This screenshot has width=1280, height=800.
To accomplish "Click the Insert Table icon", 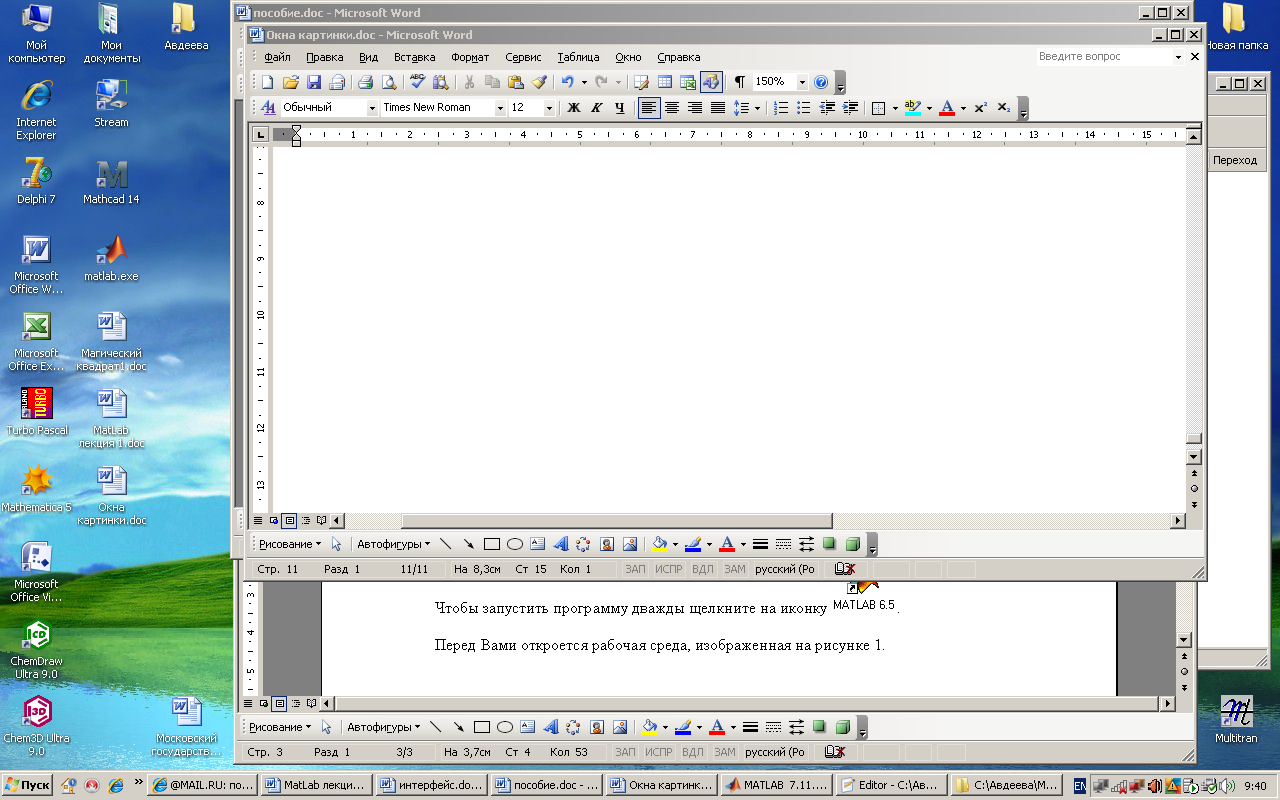I will coord(664,82).
